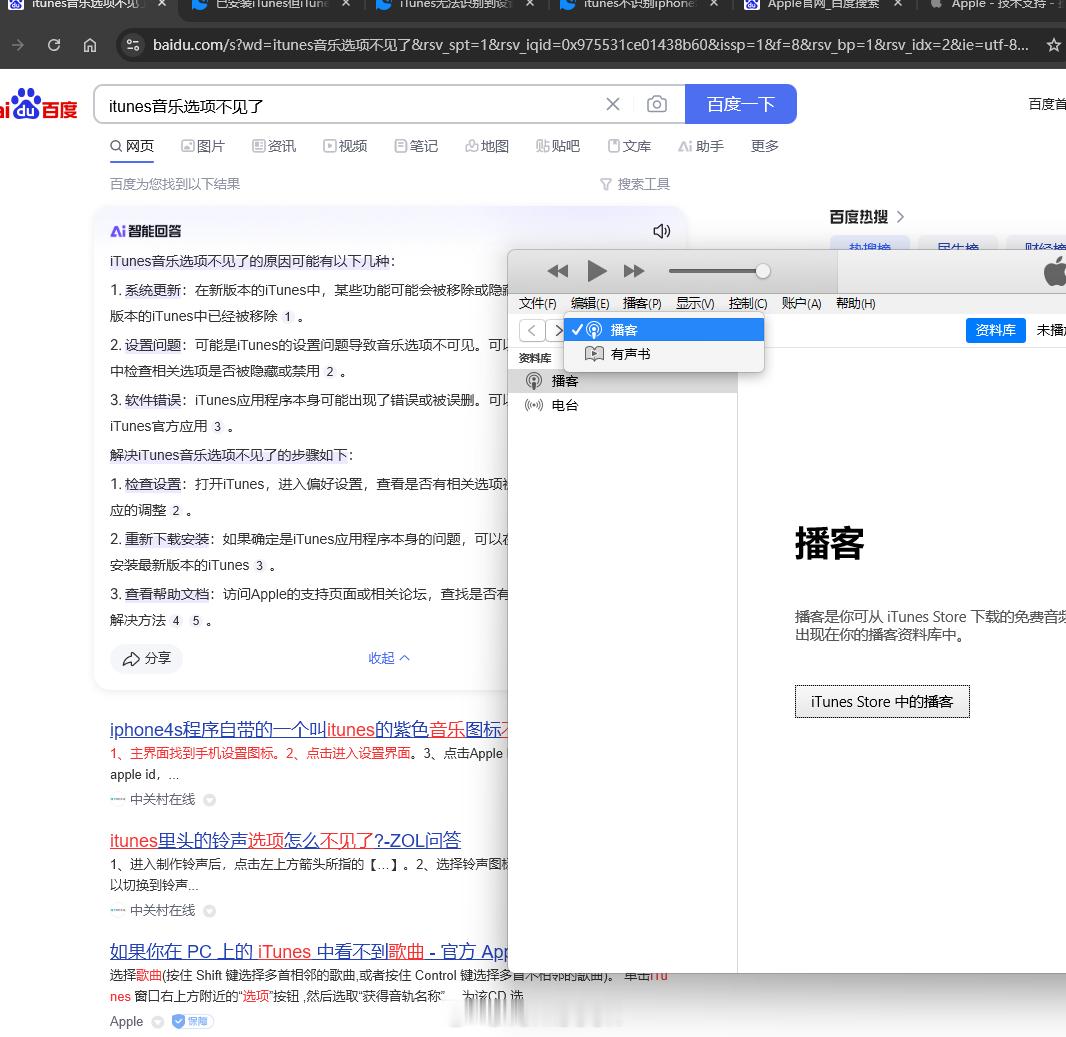Click the Apple logo in iTunes header

click(x=1054, y=271)
